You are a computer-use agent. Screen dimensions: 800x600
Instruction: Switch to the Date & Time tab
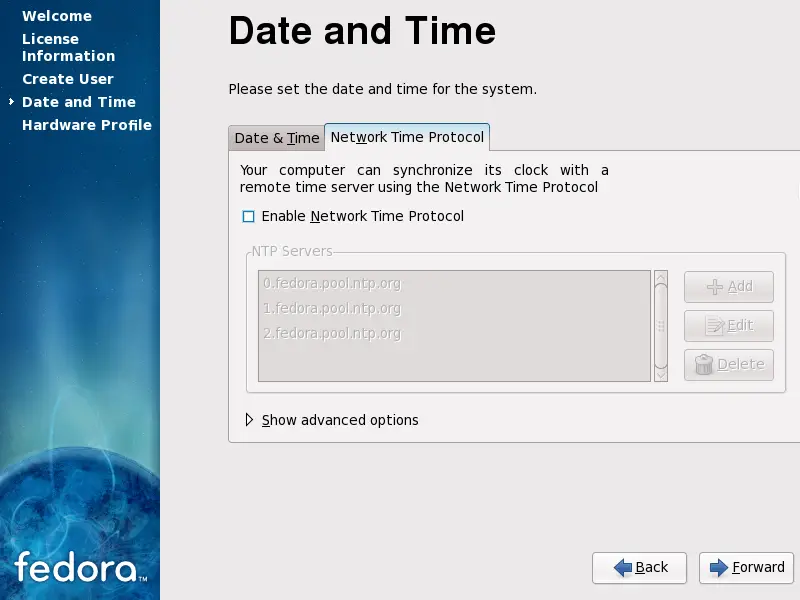(x=276, y=138)
